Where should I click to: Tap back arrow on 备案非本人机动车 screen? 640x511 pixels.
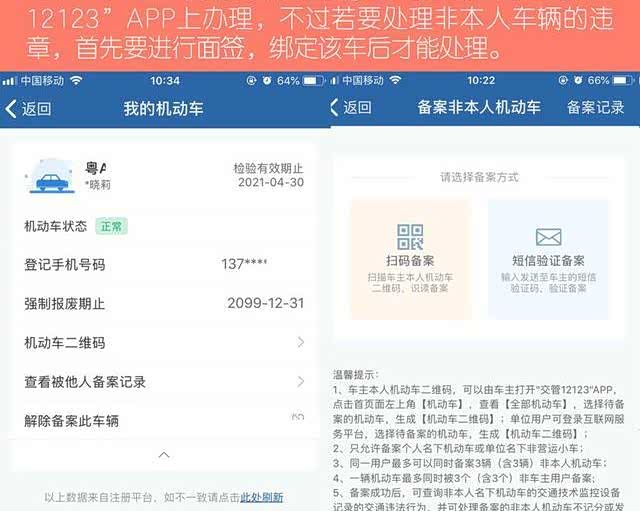tap(335, 108)
